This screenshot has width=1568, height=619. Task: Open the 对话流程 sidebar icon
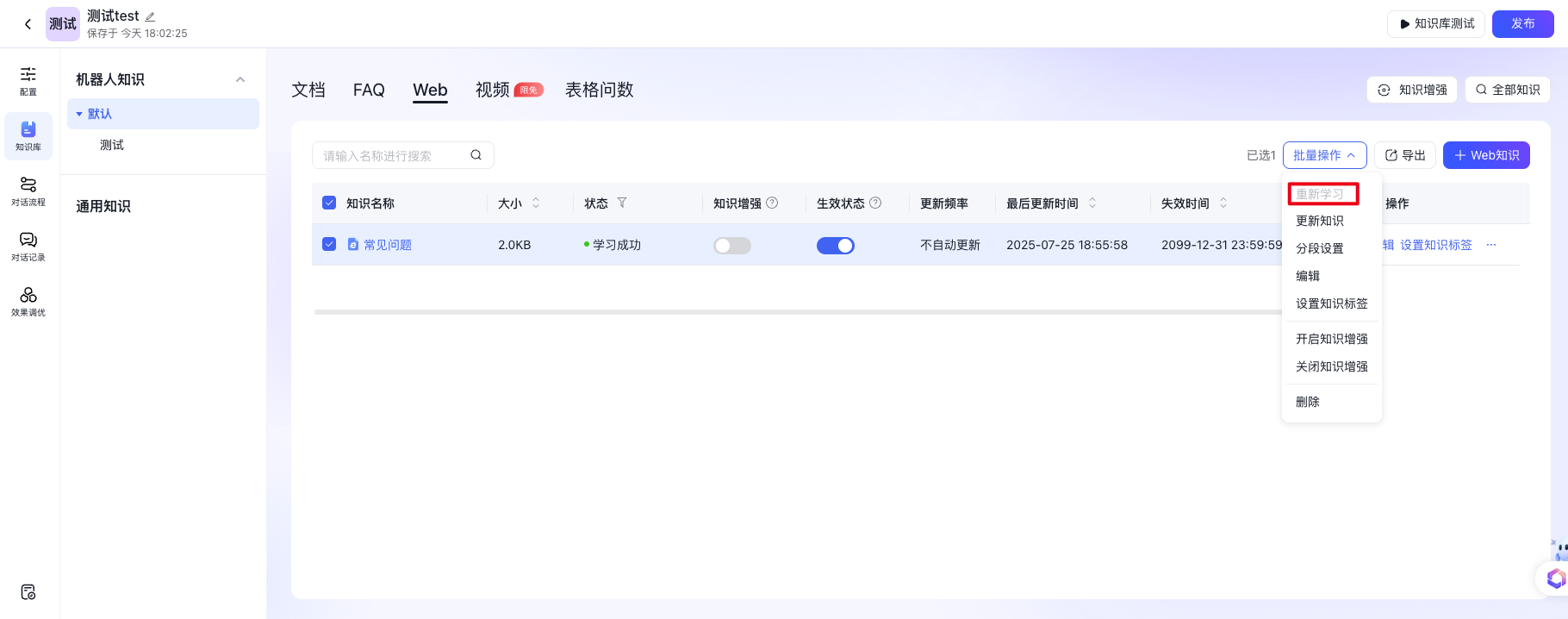(x=28, y=191)
